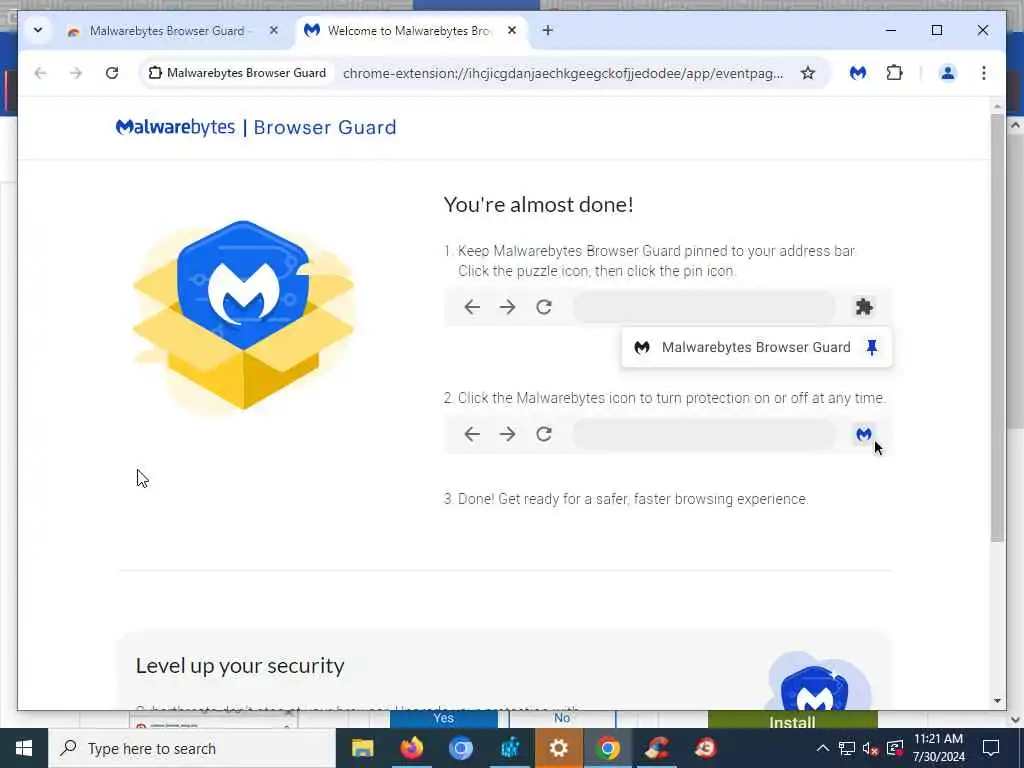
Task: Open the tab search dropdown arrow
Action: click(x=38, y=31)
